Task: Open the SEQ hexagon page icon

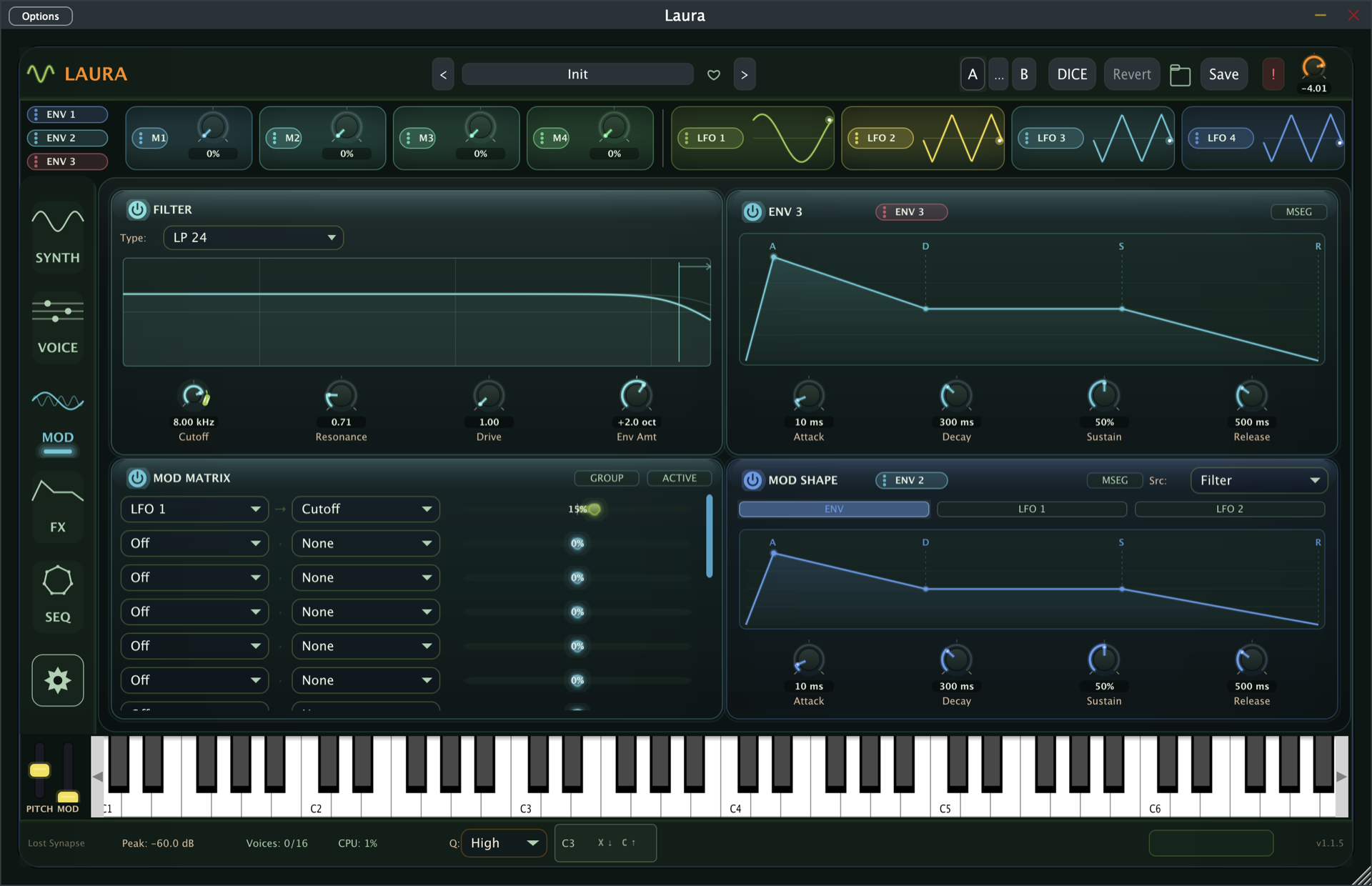Action: coord(58,594)
